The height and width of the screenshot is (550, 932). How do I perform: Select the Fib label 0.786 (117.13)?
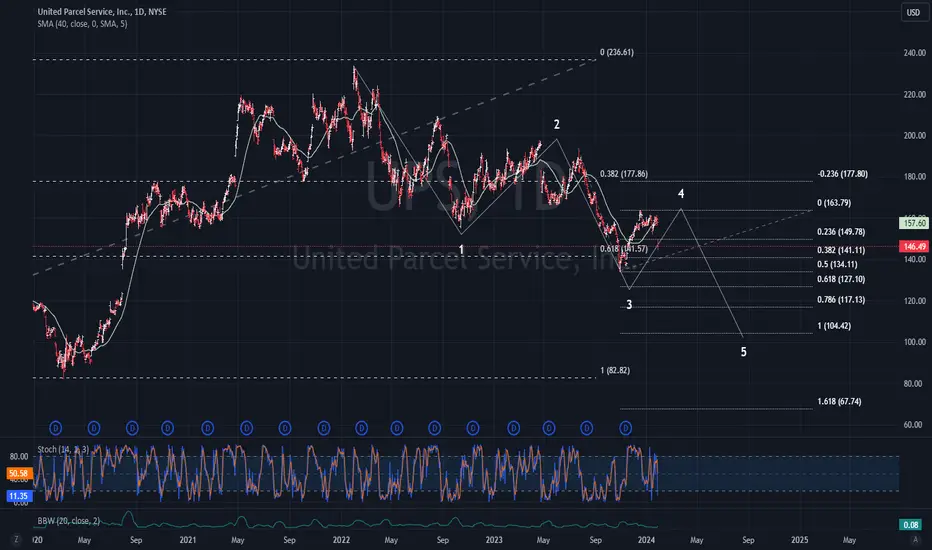pos(841,300)
